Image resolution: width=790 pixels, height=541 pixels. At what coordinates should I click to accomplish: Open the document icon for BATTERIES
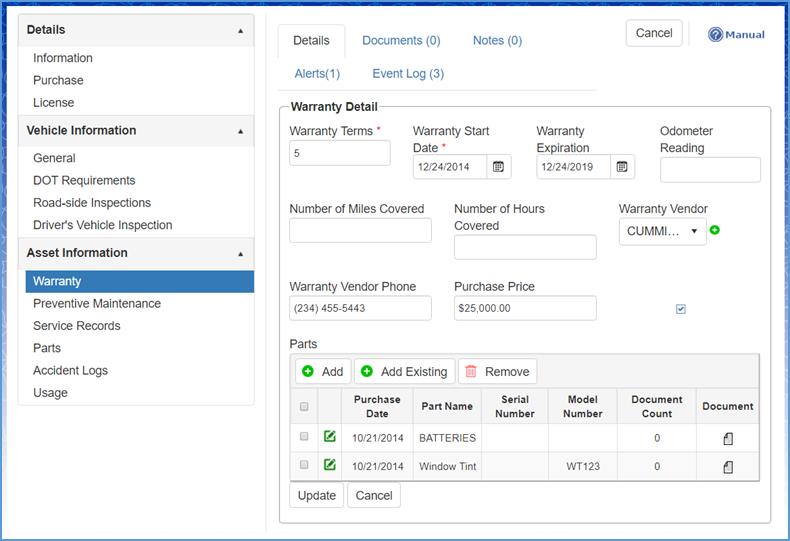pyautogui.click(x=728, y=438)
